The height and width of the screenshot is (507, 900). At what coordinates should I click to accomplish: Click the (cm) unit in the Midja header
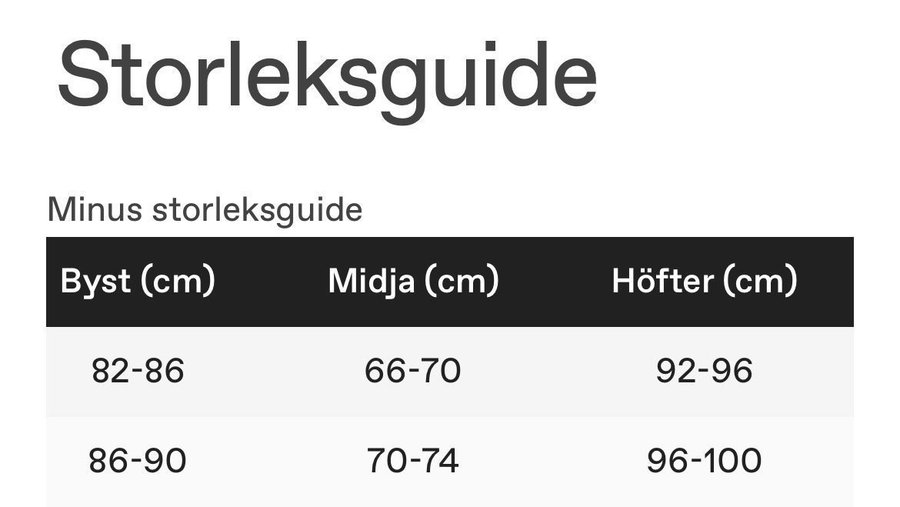(461, 282)
